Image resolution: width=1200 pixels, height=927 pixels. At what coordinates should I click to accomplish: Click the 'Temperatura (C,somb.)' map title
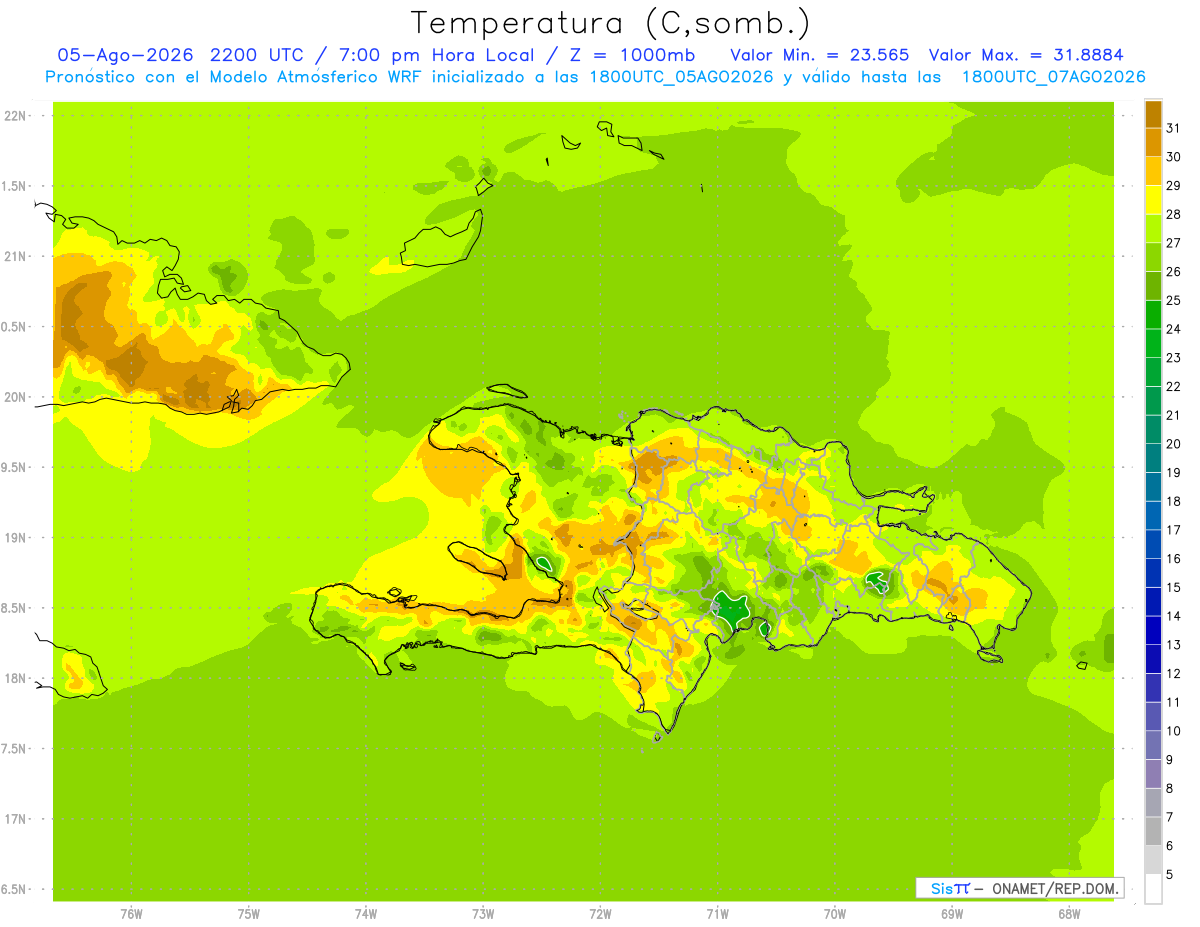[x=610, y=24]
